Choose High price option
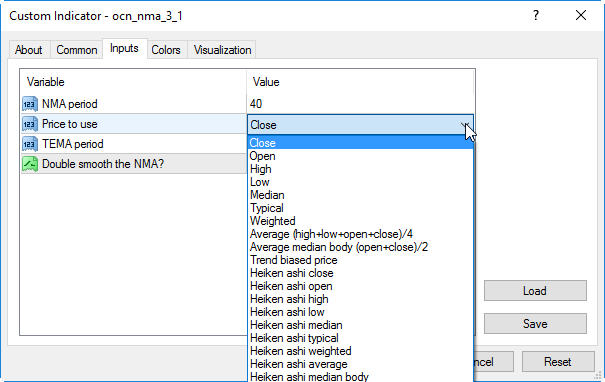 pos(360,169)
